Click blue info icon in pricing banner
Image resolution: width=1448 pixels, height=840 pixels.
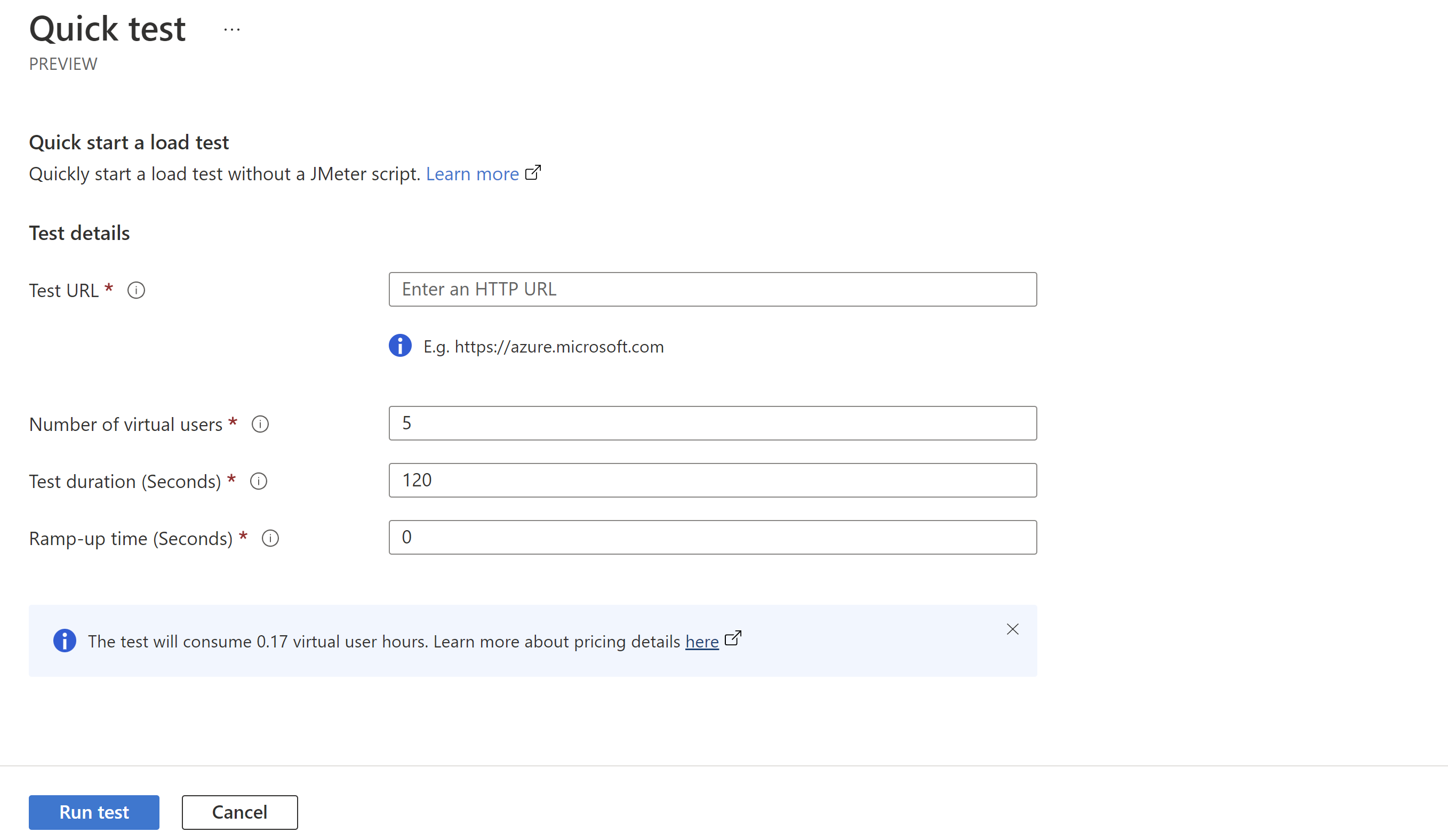pyautogui.click(x=65, y=641)
